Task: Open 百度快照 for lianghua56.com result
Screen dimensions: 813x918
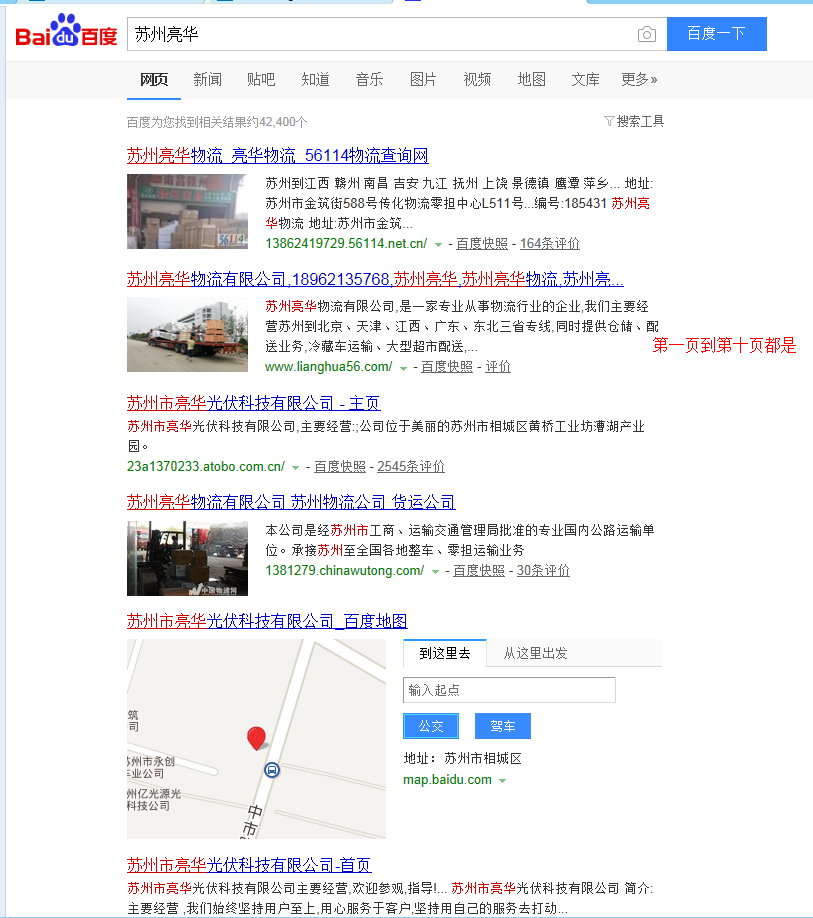Action: point(447,366)
